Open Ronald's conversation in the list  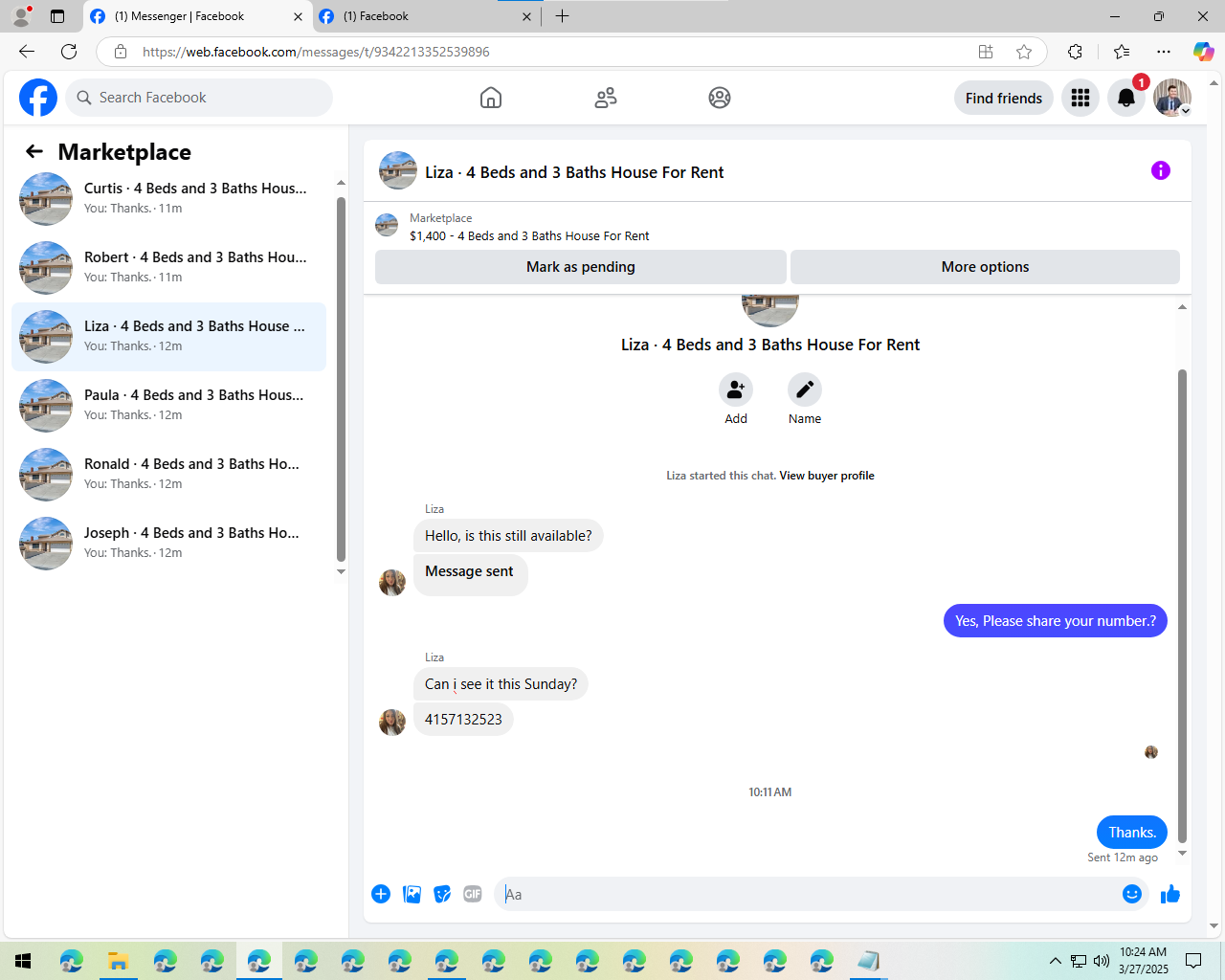coord(168,475)
